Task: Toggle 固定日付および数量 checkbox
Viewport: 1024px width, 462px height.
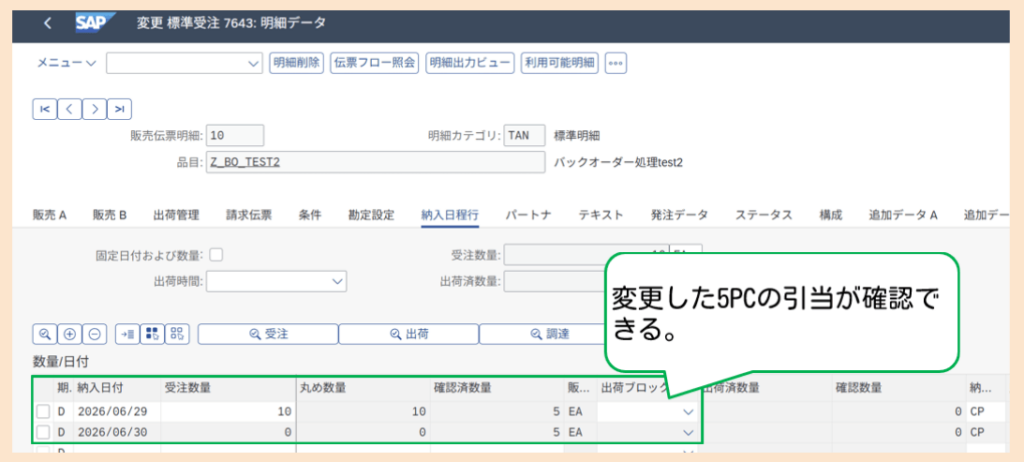Action: click(x=216, y=255)
